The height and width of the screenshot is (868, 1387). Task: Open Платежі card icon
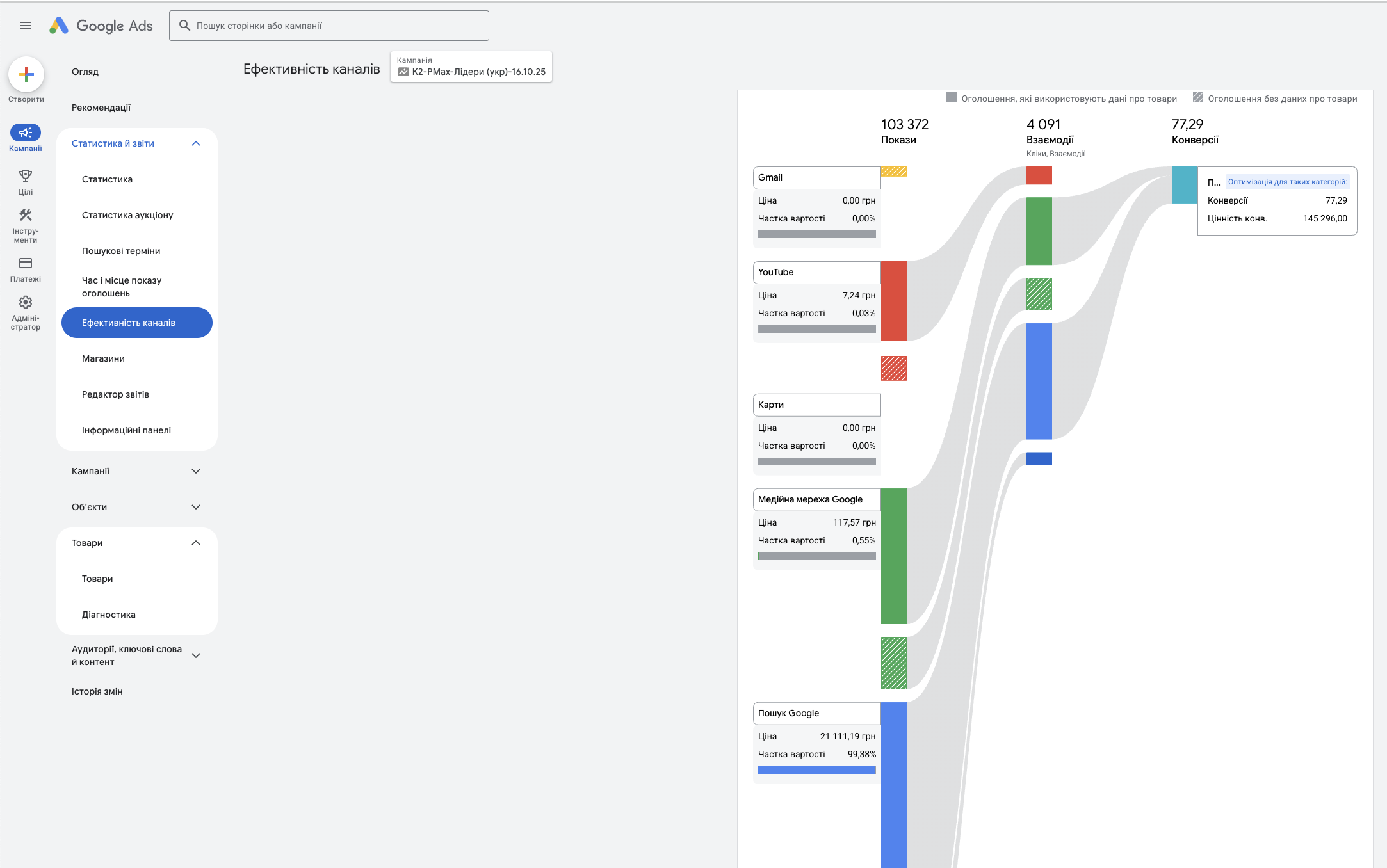point(26,263)
